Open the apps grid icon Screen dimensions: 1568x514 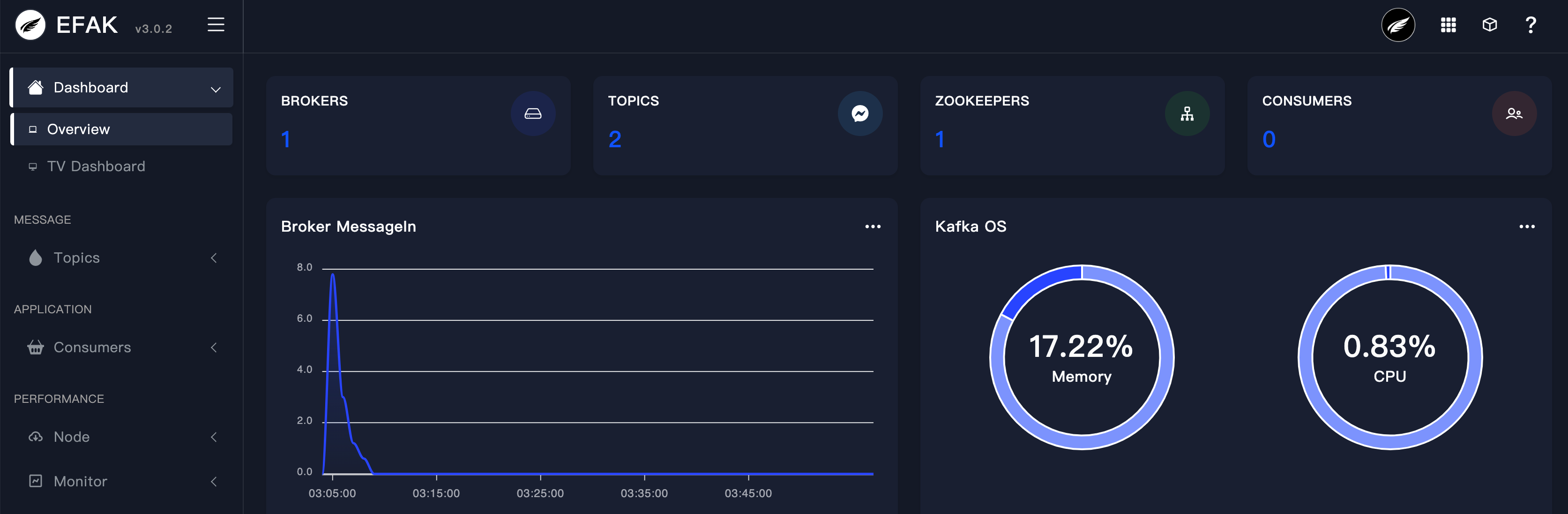click(1448, 25)
